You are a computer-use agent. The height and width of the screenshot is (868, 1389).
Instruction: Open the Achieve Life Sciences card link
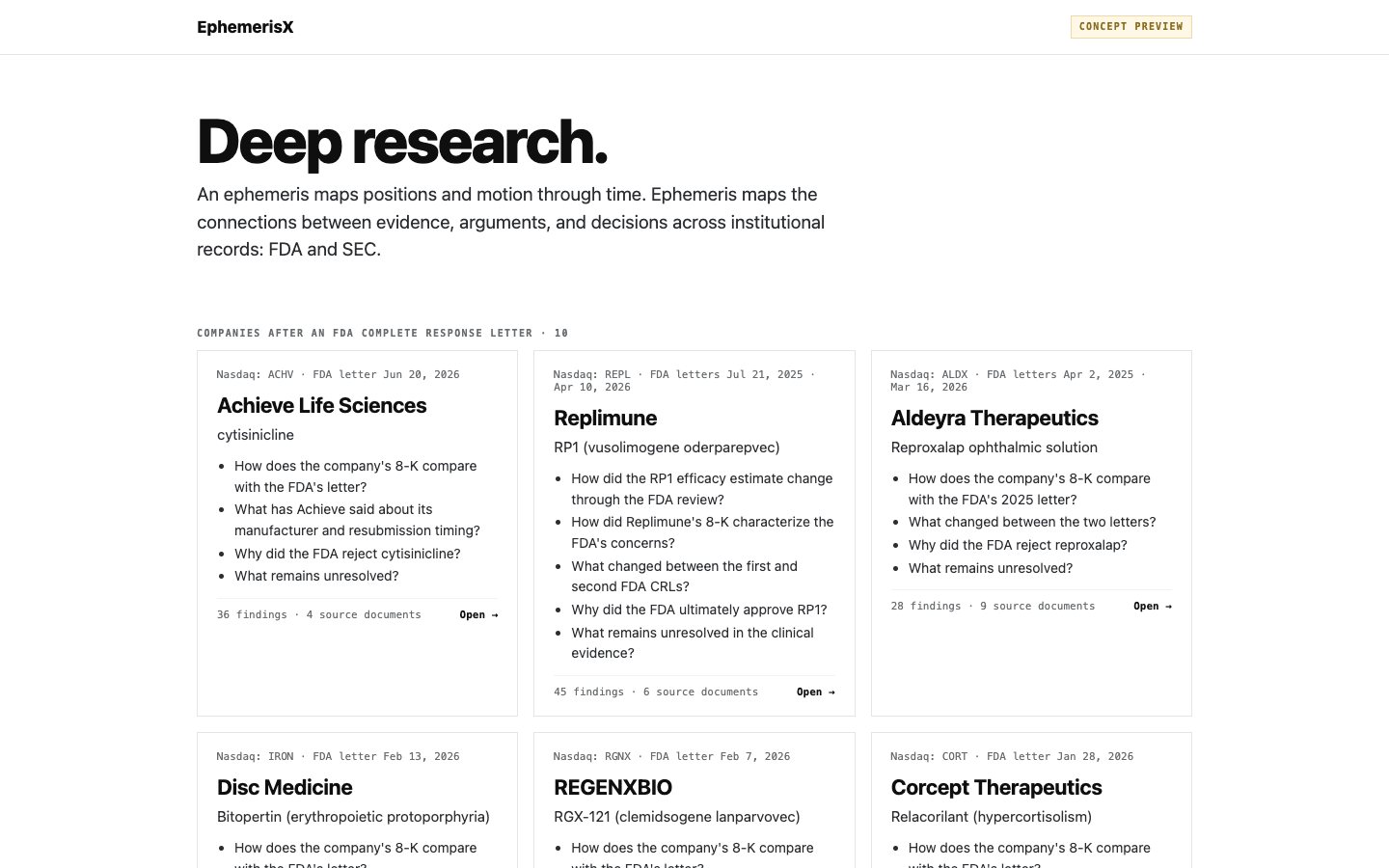click(478, 615)
